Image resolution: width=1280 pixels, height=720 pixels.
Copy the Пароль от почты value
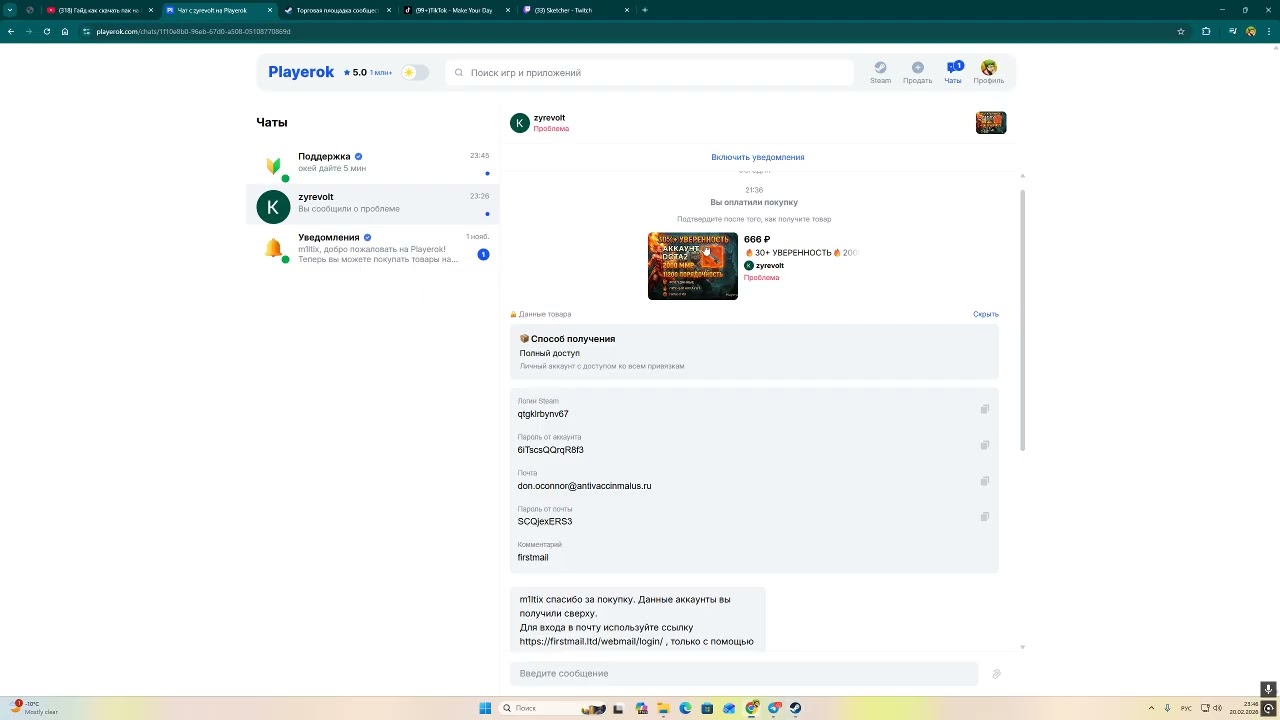pos(985,517)
